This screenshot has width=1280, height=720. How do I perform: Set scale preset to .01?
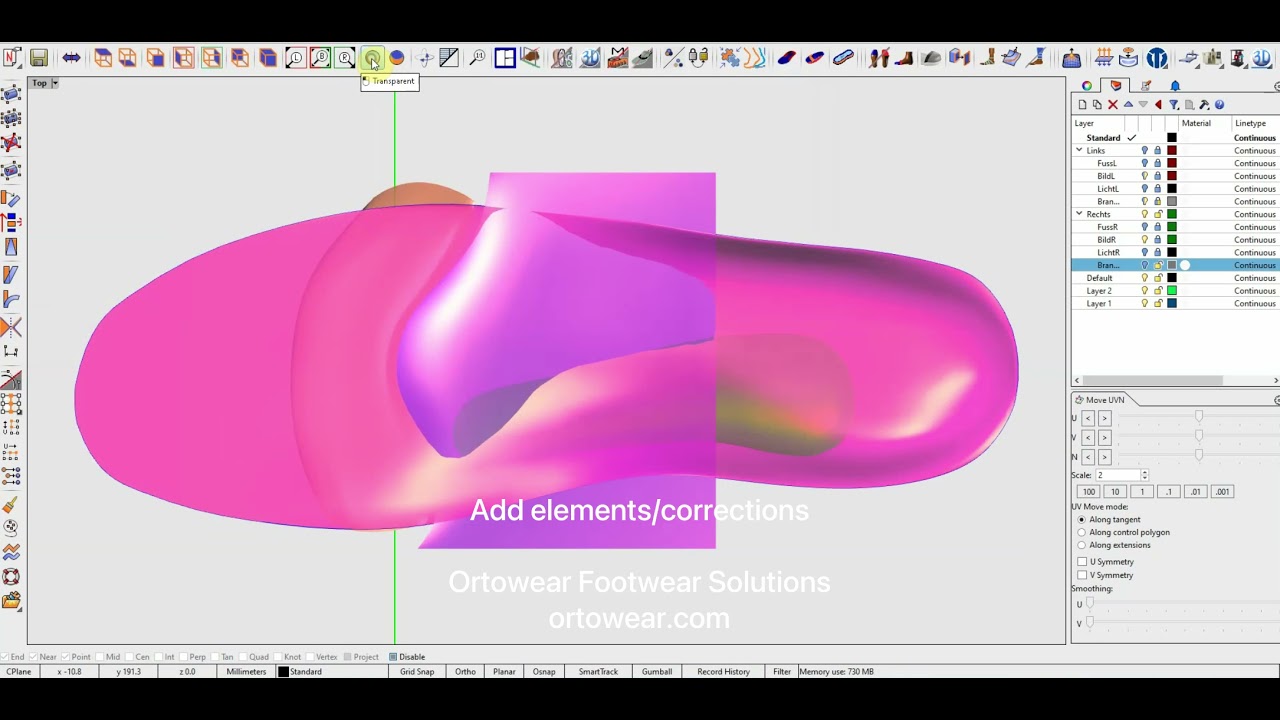1195,492
